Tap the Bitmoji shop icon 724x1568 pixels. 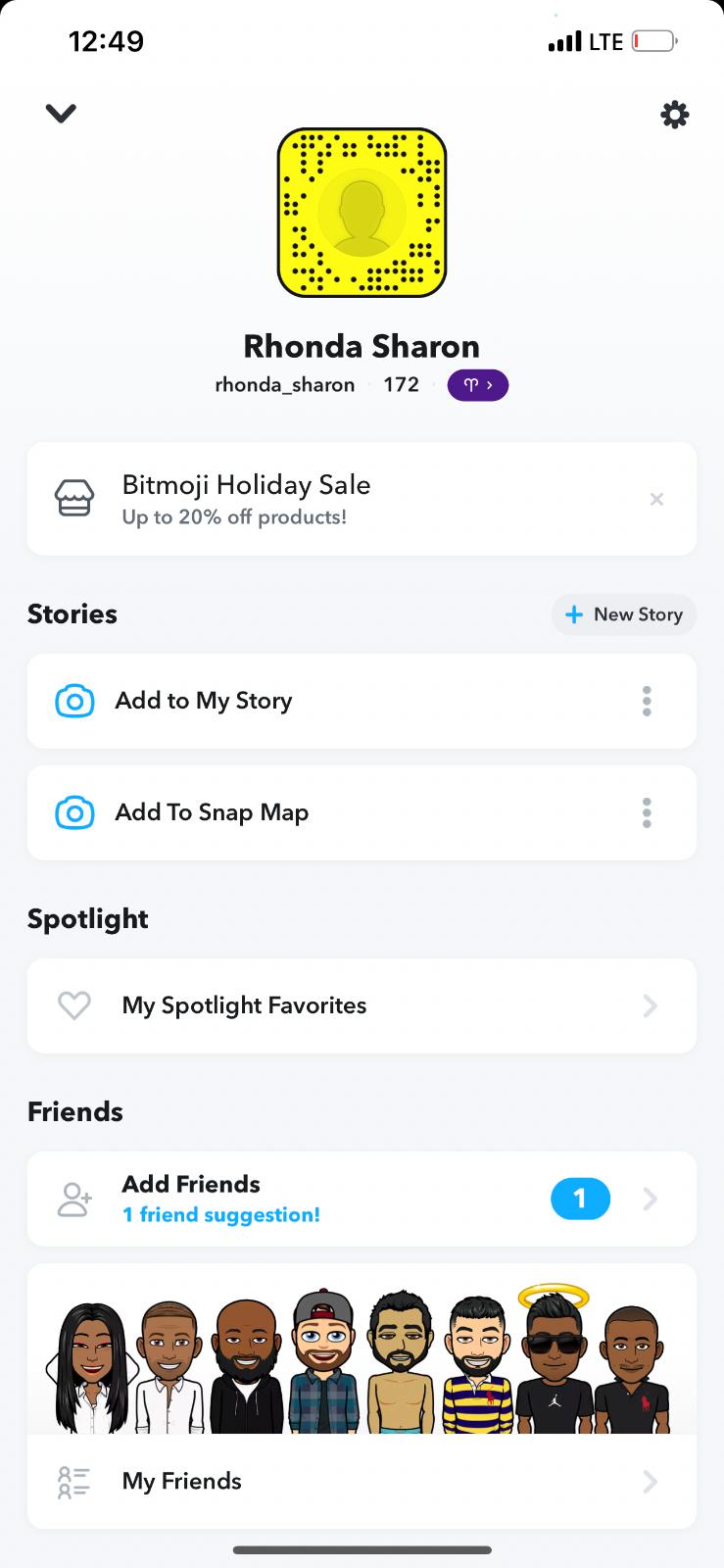(74, 499)
